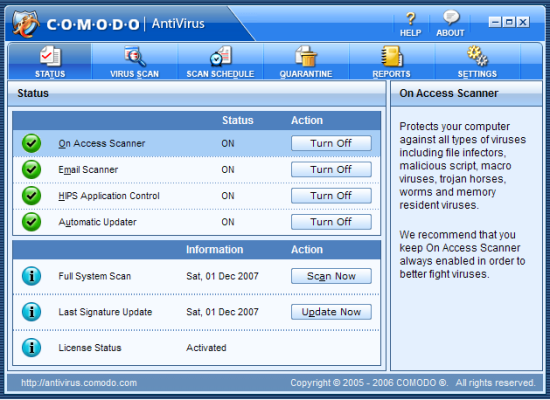This screenshot has width=550, height=400.
Task: Click the info icon beside Full System Scan
Action: click(31, 276)
